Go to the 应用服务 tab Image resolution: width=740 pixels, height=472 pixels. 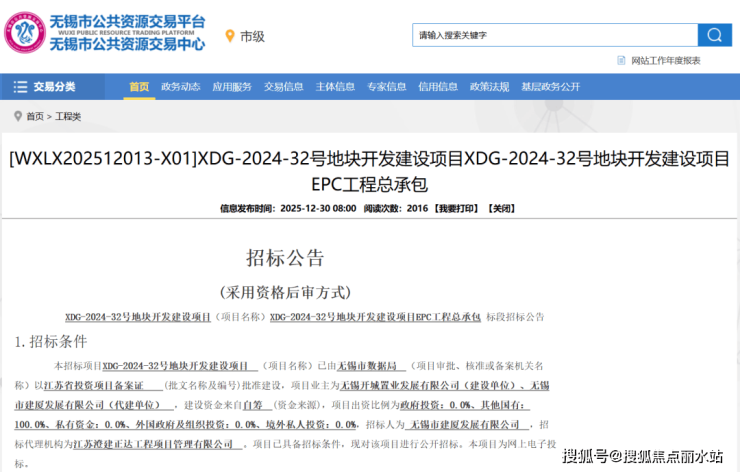coord(232,87)
